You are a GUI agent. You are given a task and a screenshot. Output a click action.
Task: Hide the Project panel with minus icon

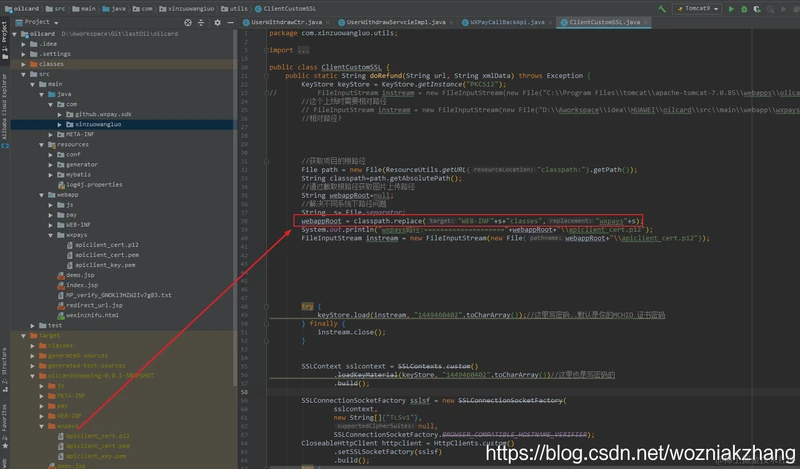(x=231, y=22)
